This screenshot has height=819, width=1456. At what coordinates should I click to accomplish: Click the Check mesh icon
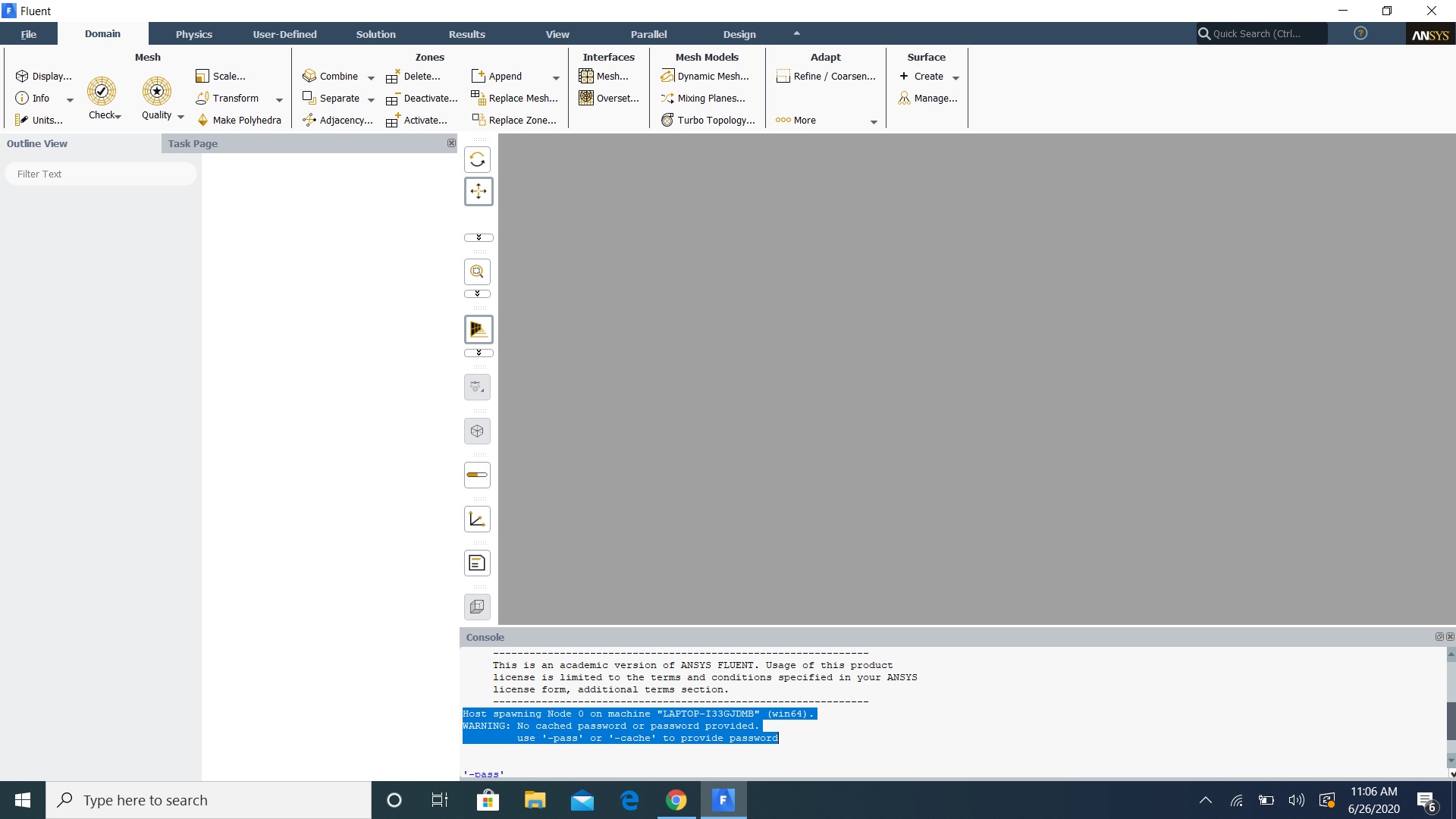101,92
